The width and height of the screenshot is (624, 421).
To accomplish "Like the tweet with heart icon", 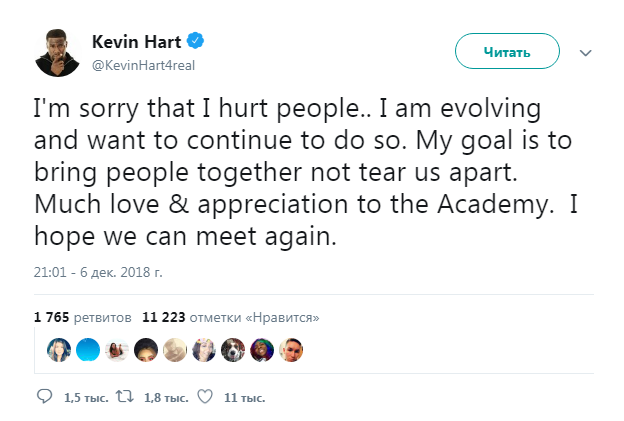I will 205,397.
